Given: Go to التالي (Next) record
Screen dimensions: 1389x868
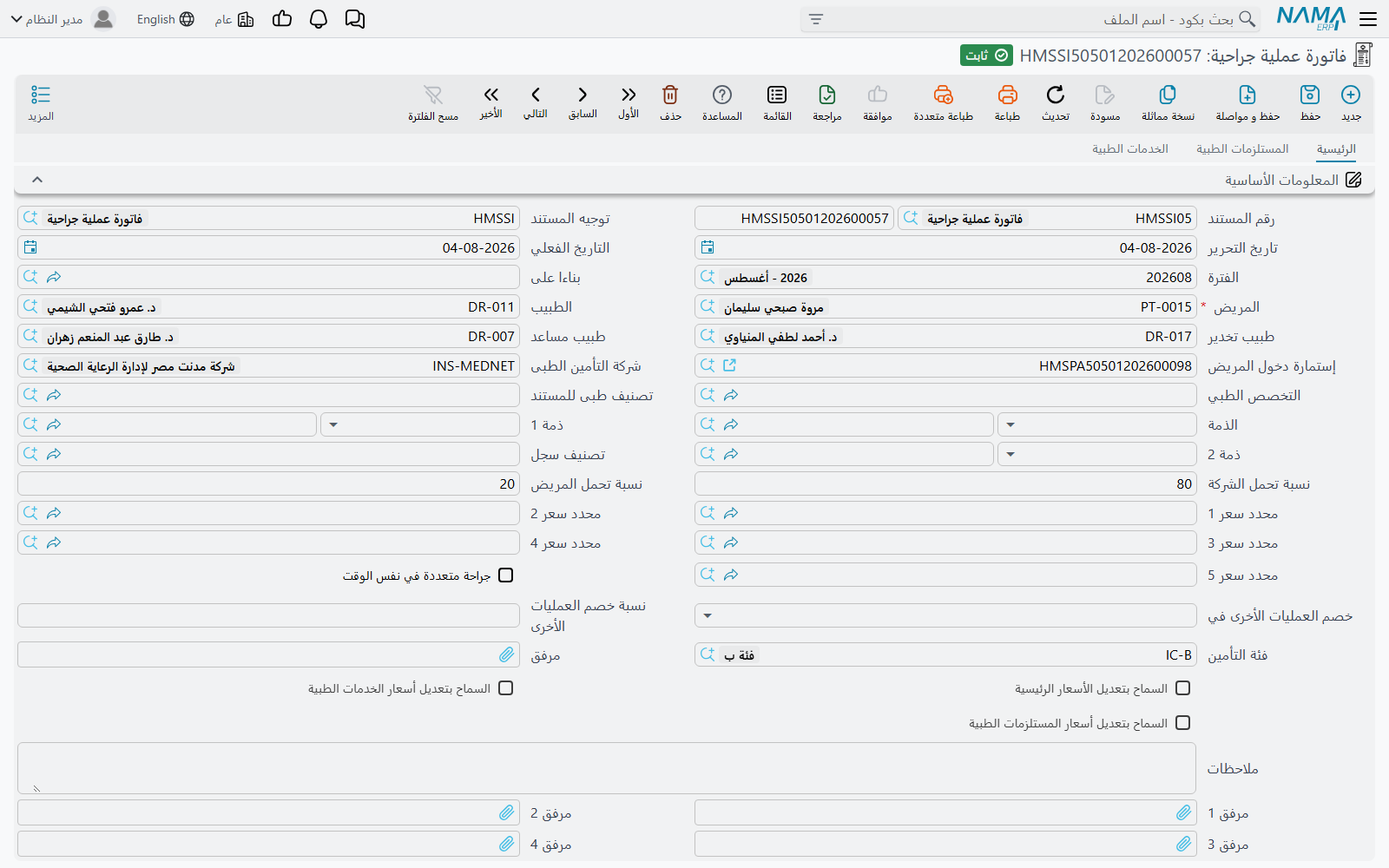Looking at the screenshot, I should coord(536,95).
